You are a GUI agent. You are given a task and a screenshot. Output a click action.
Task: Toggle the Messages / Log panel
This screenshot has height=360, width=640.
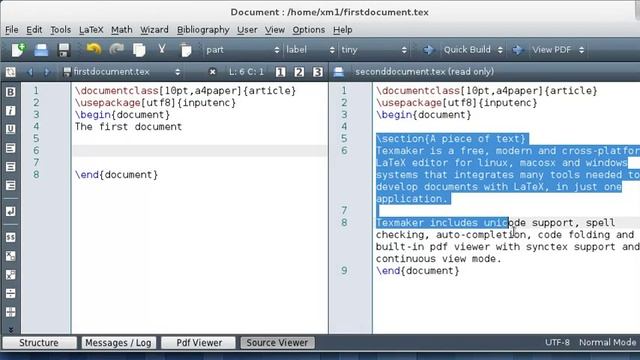(x=118, y=343)
